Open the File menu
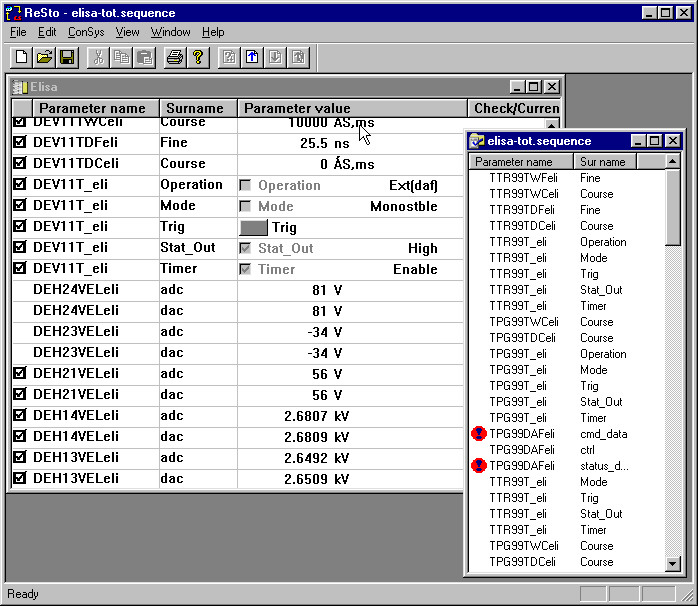 coord(18,32)
